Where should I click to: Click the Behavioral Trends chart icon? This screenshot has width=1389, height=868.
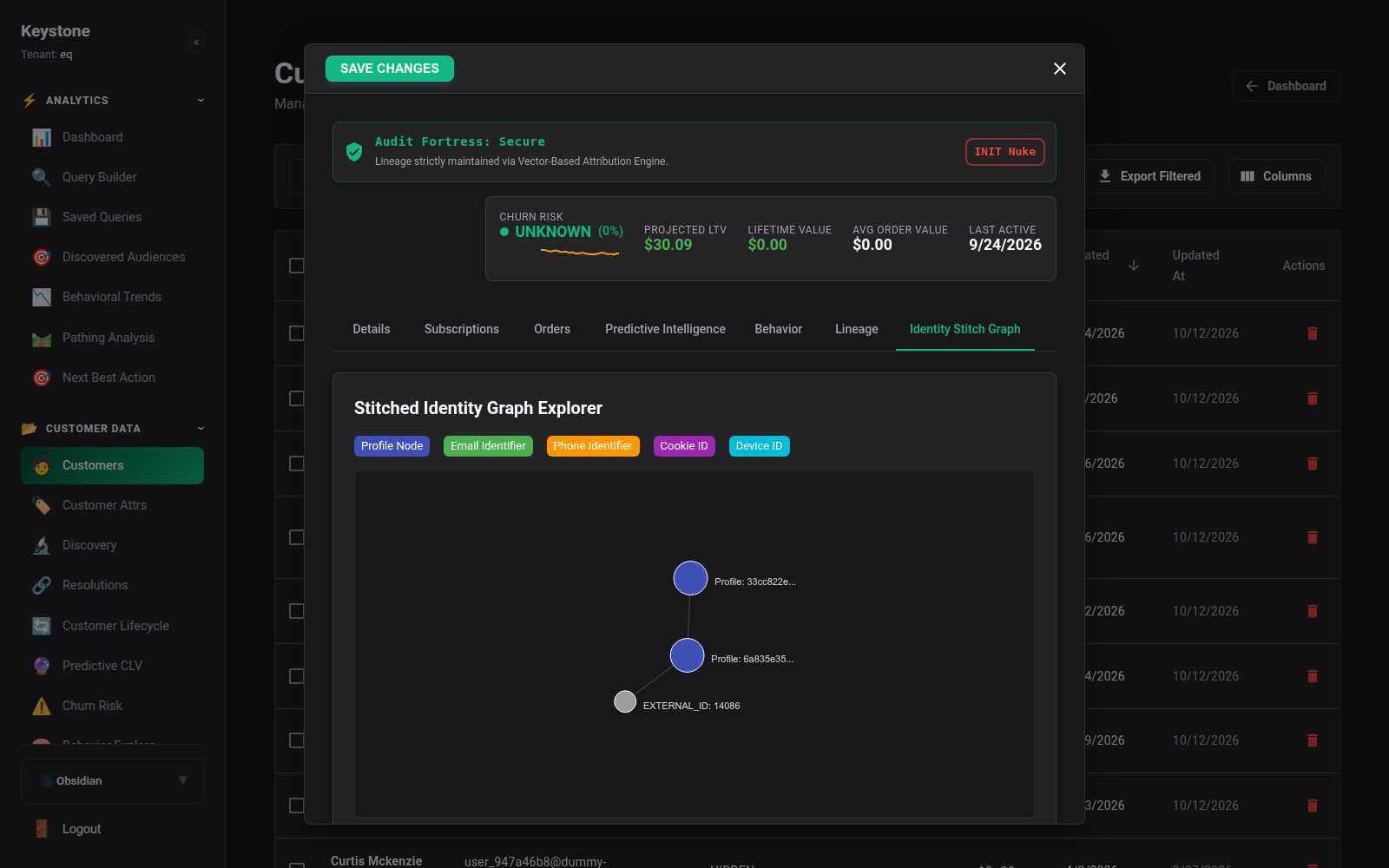tap(42, 297)
